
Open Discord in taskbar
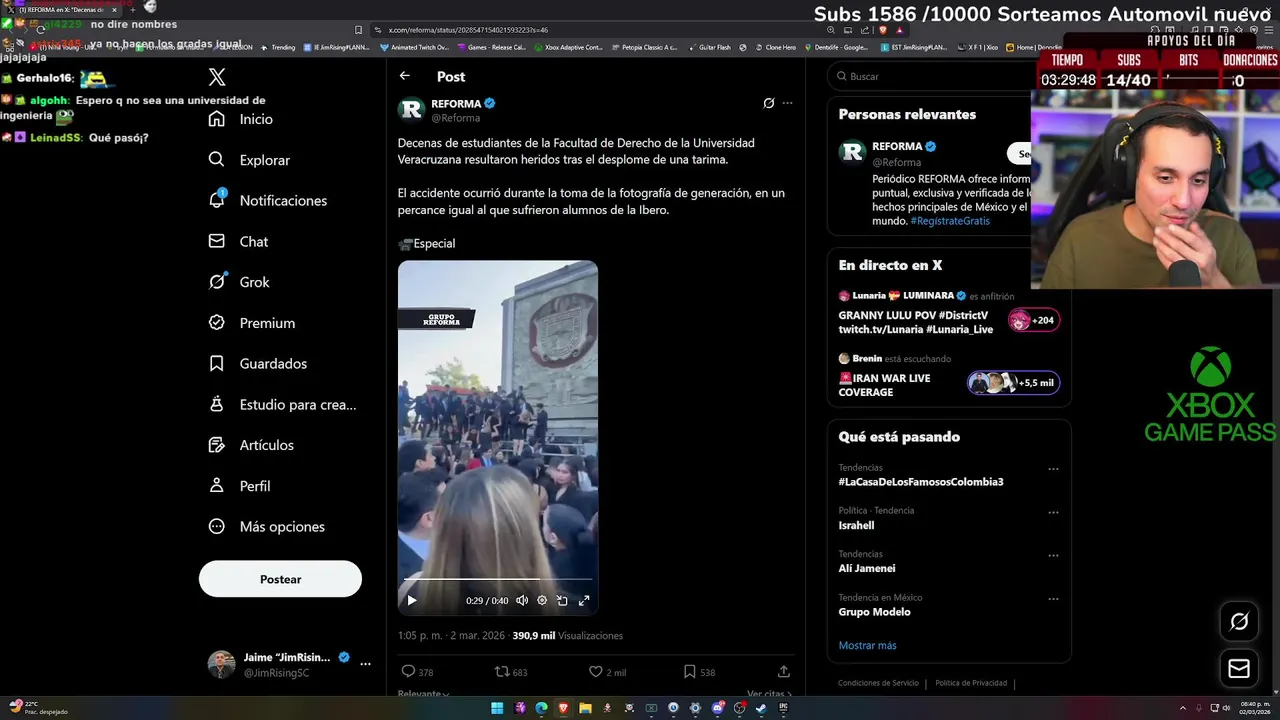click(717, 708)
